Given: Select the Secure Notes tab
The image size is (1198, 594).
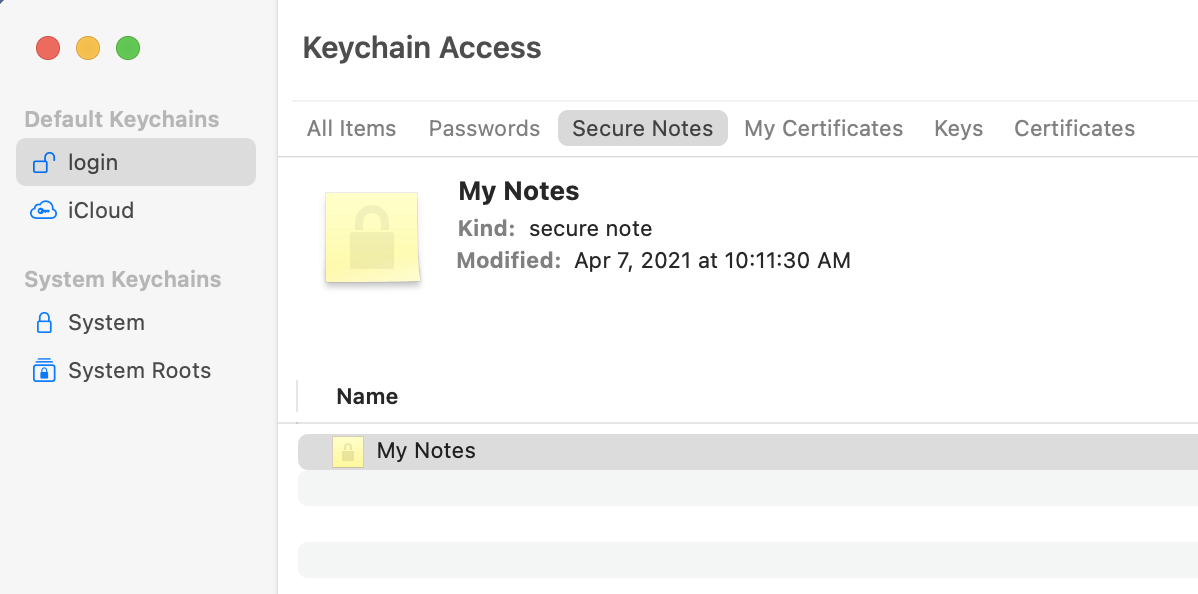Looking at the screenshot, I should coord(642,128).
